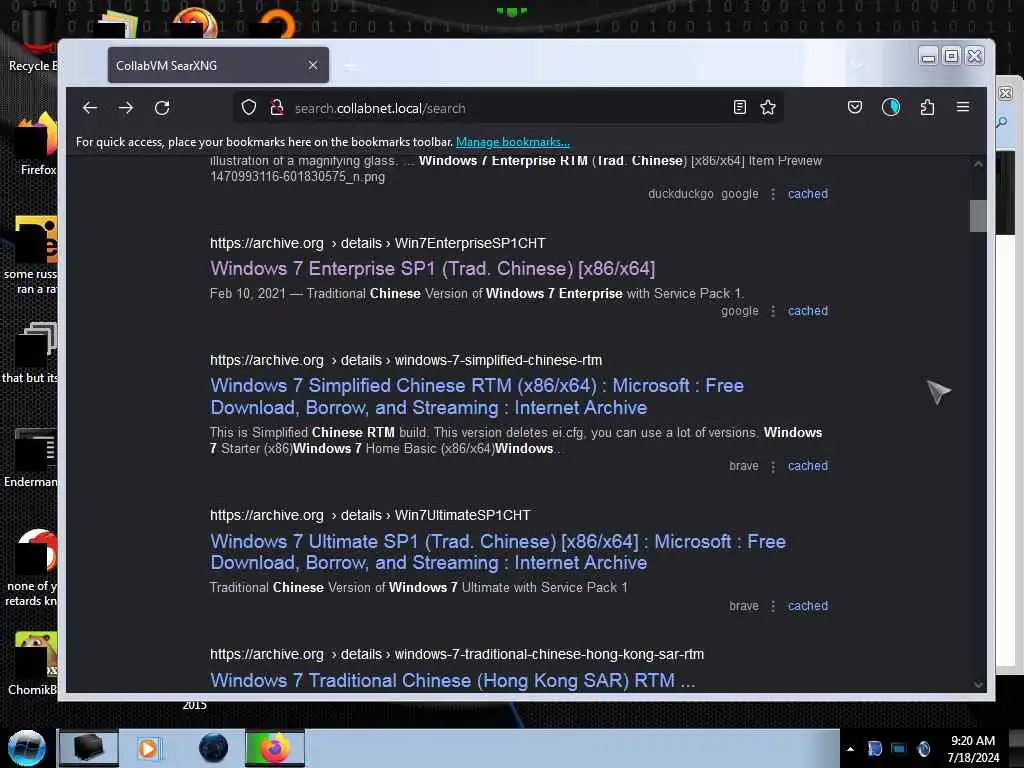
Task: Open the Manage bookmarks link
Action: (513, 142)
